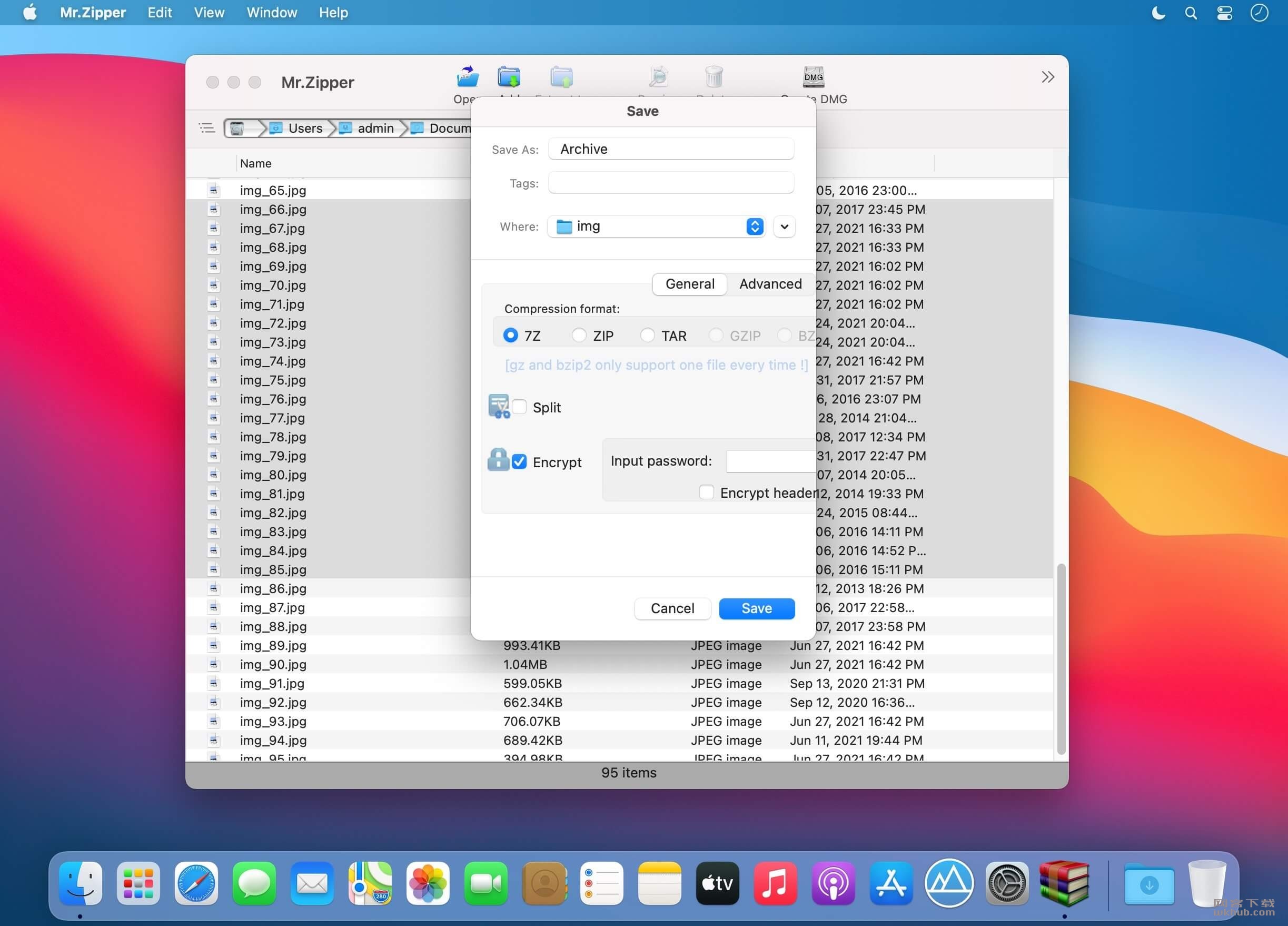The height and width of the screenshot is (926, 1288).
Task: Open the Window menu
Action: click(272, 13)
